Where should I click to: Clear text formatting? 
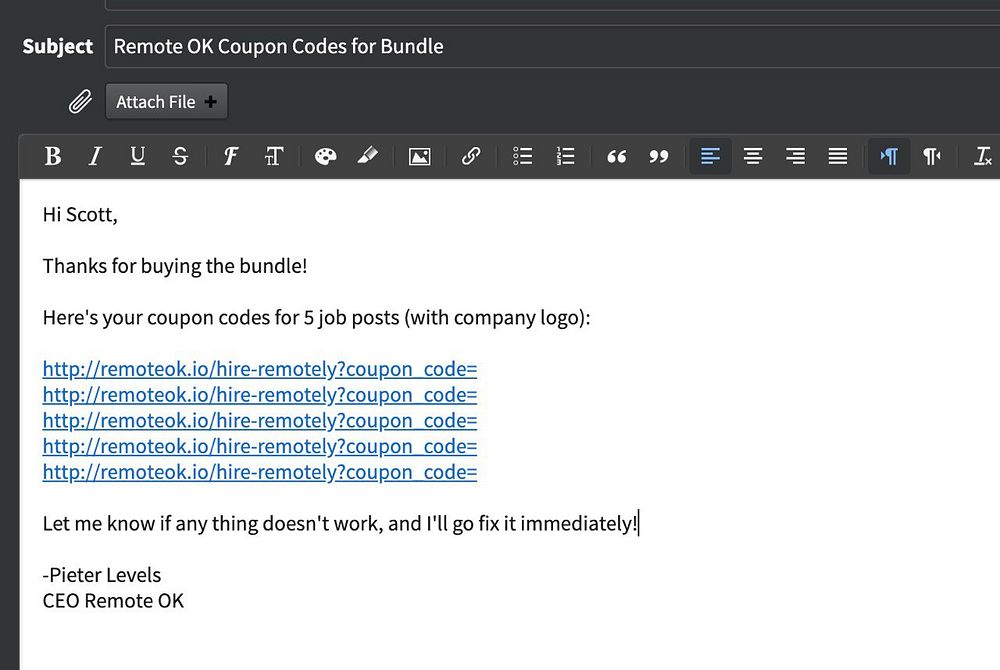click(983, 156)
